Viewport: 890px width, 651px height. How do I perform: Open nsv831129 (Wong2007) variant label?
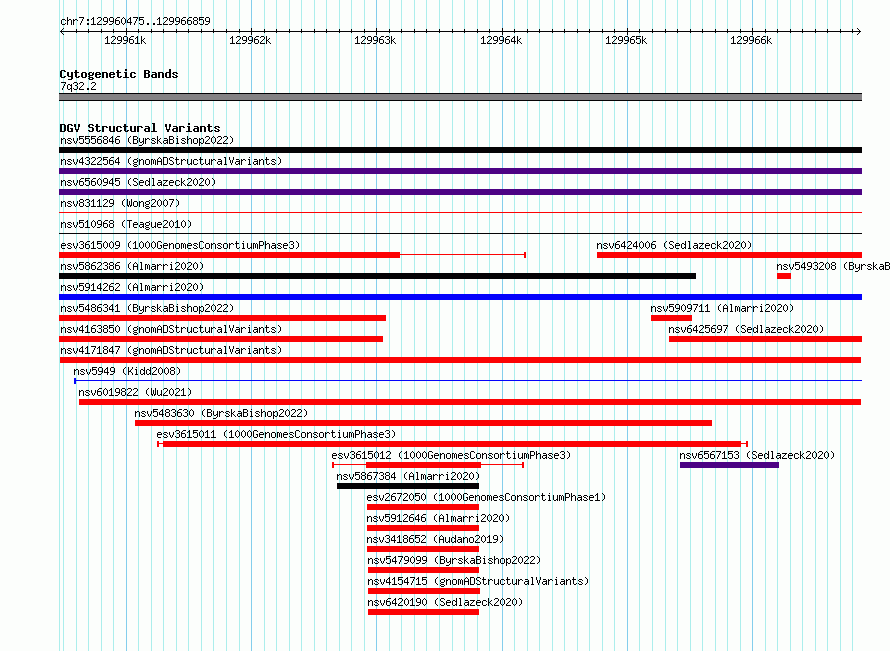pyautogui.click(x=120, y=203)
